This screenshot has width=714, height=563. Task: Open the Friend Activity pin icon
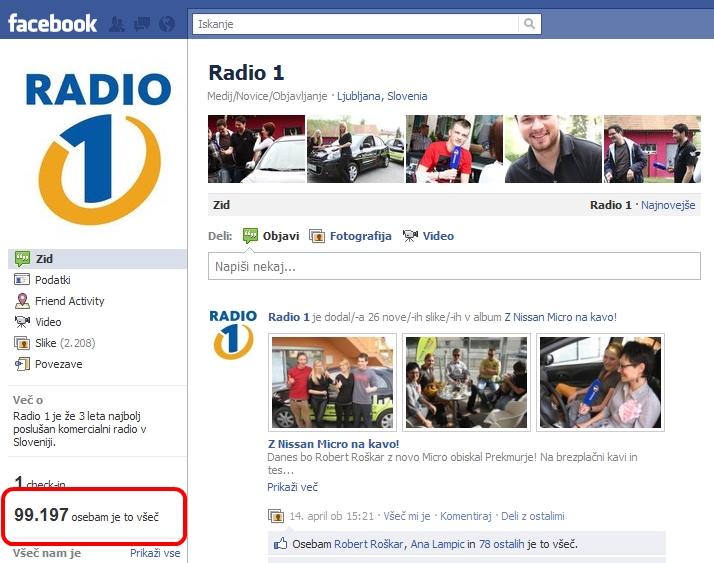tap(22, 301)
